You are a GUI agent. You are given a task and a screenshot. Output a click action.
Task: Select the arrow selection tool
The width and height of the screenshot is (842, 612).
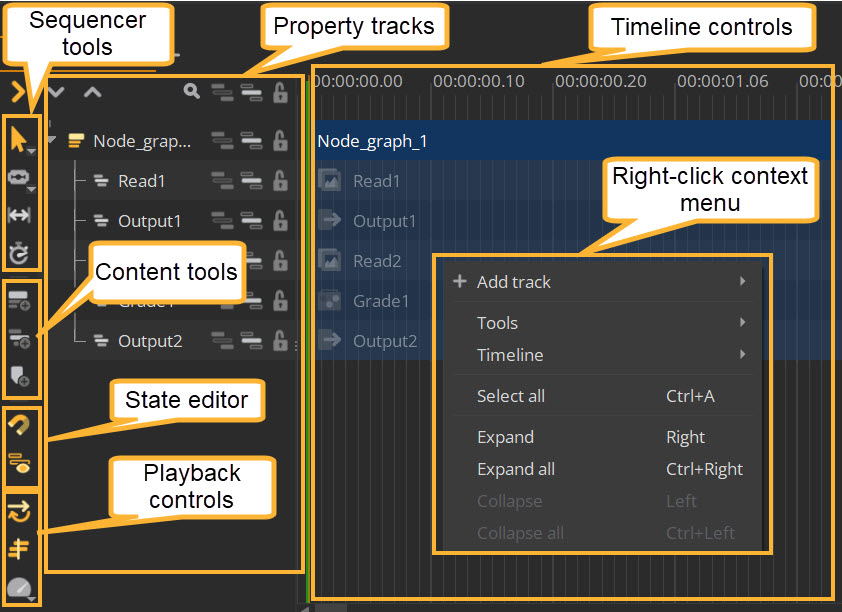tap(18, 139)
